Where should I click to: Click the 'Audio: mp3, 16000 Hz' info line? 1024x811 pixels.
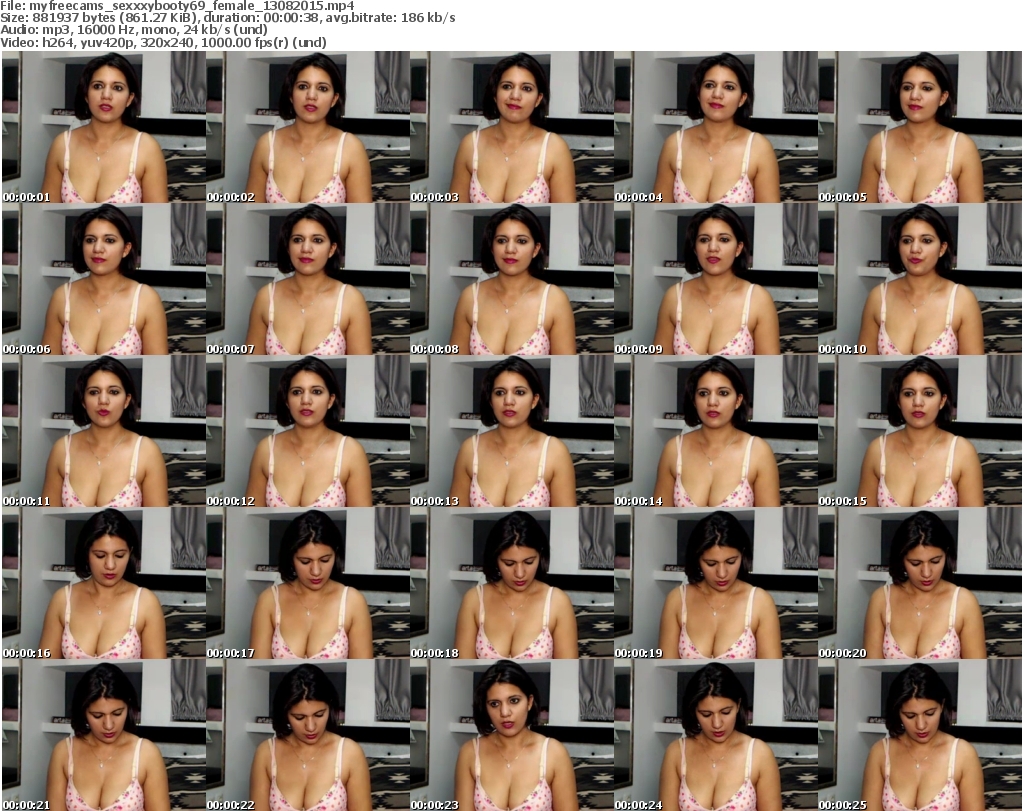point(134,30)
